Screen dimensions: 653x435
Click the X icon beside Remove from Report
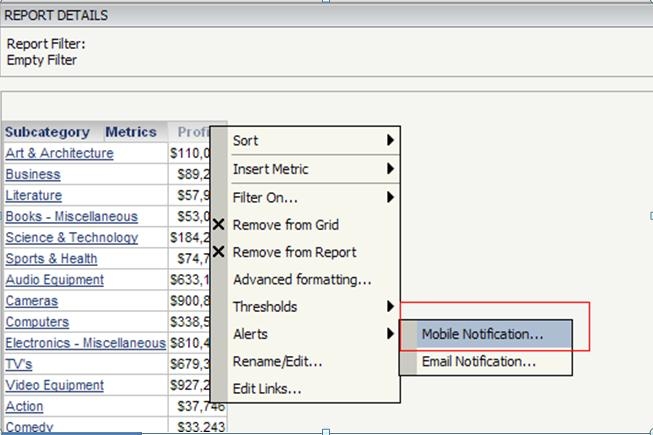point(219,253)
